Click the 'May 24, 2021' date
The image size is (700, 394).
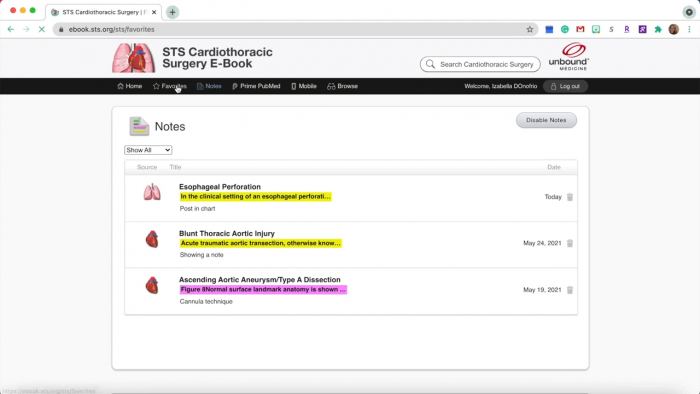coord(542,243)
